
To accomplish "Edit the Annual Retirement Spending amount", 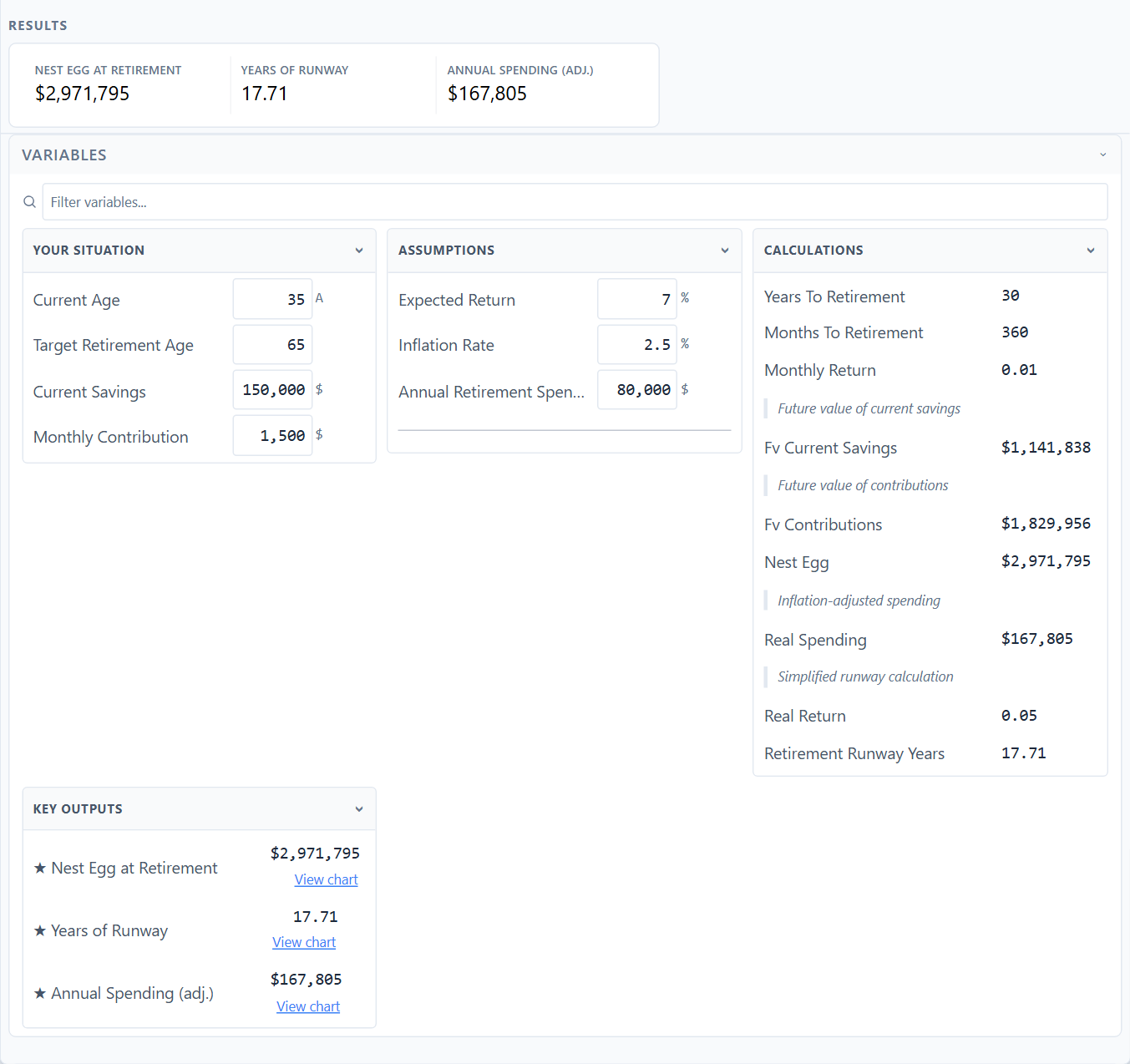I will point(637,390).
